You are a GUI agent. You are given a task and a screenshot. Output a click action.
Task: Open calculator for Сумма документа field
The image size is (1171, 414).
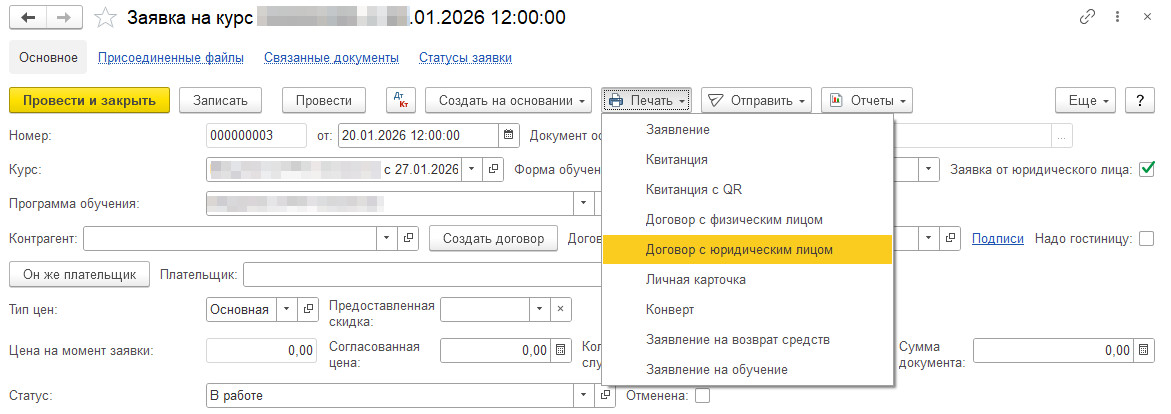[1144, 350]
